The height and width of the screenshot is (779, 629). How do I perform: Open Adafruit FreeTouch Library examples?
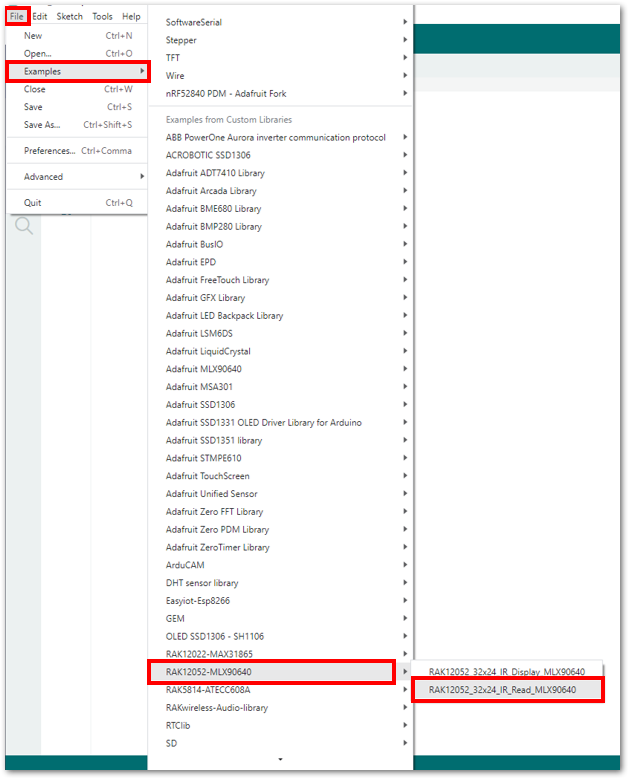(x=281, y=280)
